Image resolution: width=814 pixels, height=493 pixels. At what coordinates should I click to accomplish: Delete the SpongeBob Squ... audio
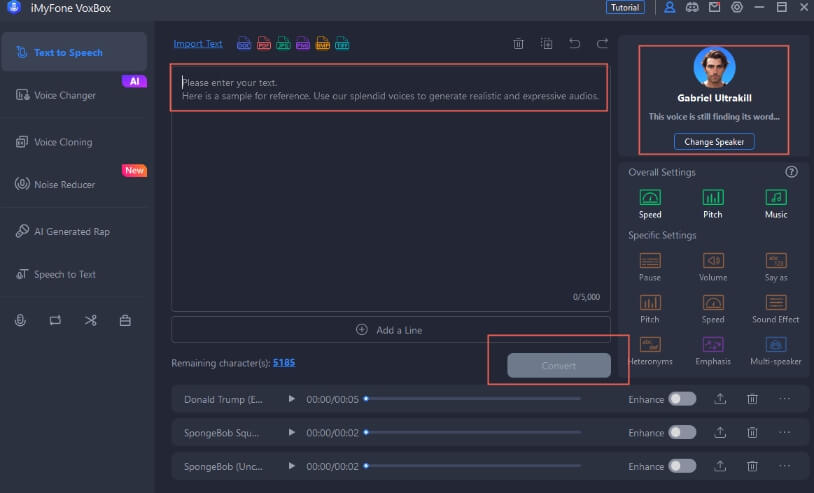752,432
